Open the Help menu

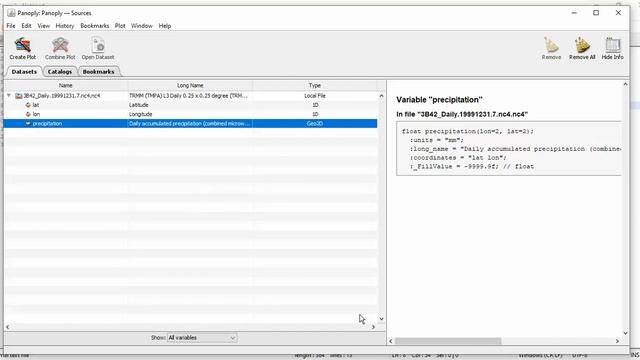pyautogui.click(x=165, y=26)
